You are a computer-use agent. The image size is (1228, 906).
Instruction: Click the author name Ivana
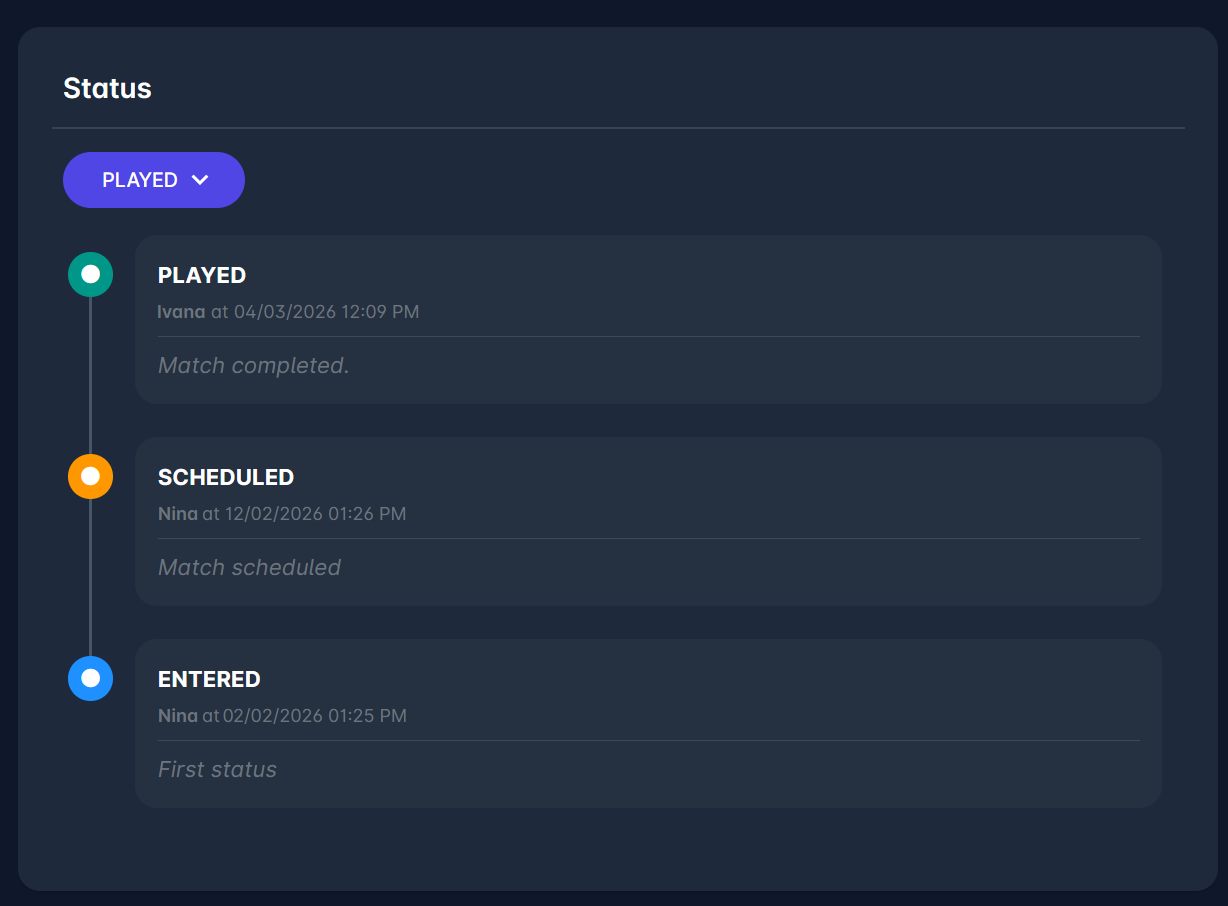pos(181,312)
